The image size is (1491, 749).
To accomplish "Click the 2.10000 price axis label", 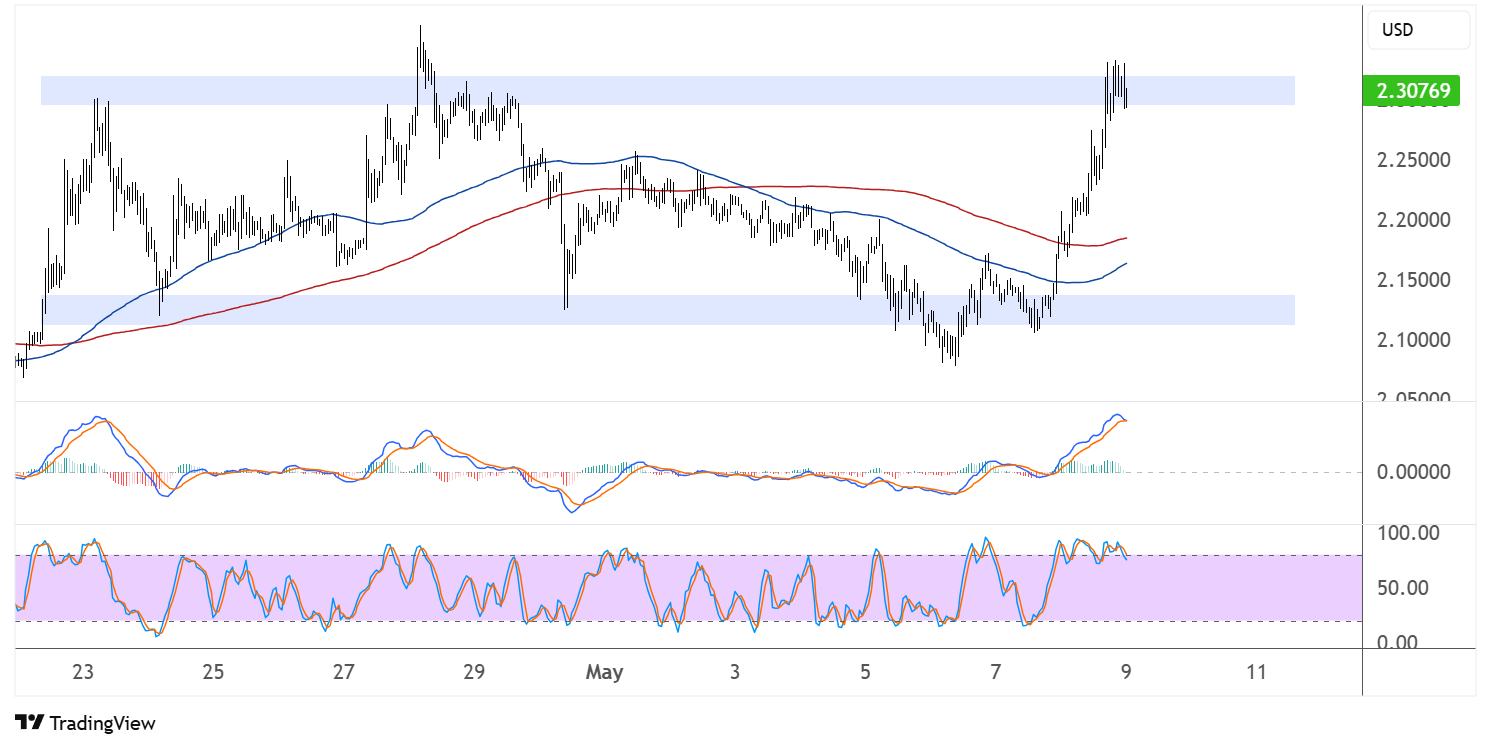I will click(x=1415, y=339).
